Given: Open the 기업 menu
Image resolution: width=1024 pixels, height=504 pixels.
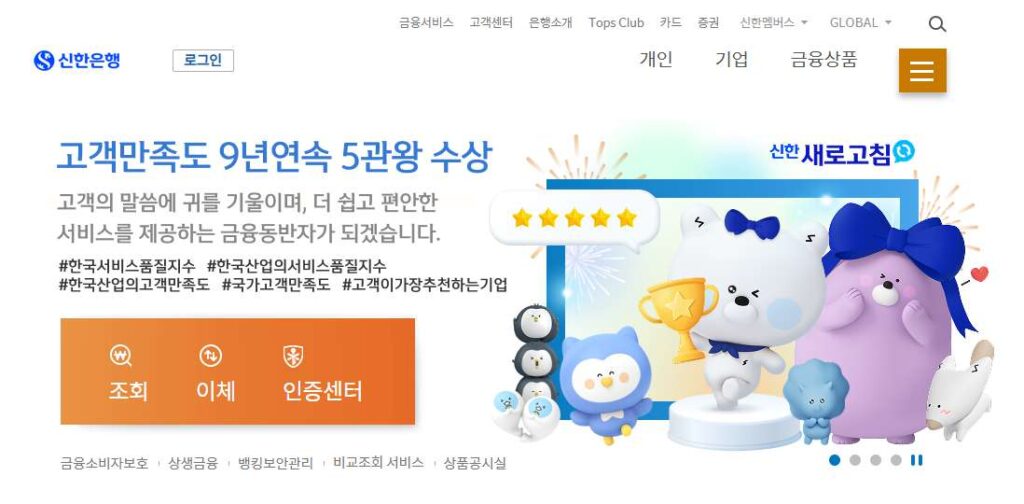Looking at the screenshot, I should pyautogui.click(x=731, y=59).
